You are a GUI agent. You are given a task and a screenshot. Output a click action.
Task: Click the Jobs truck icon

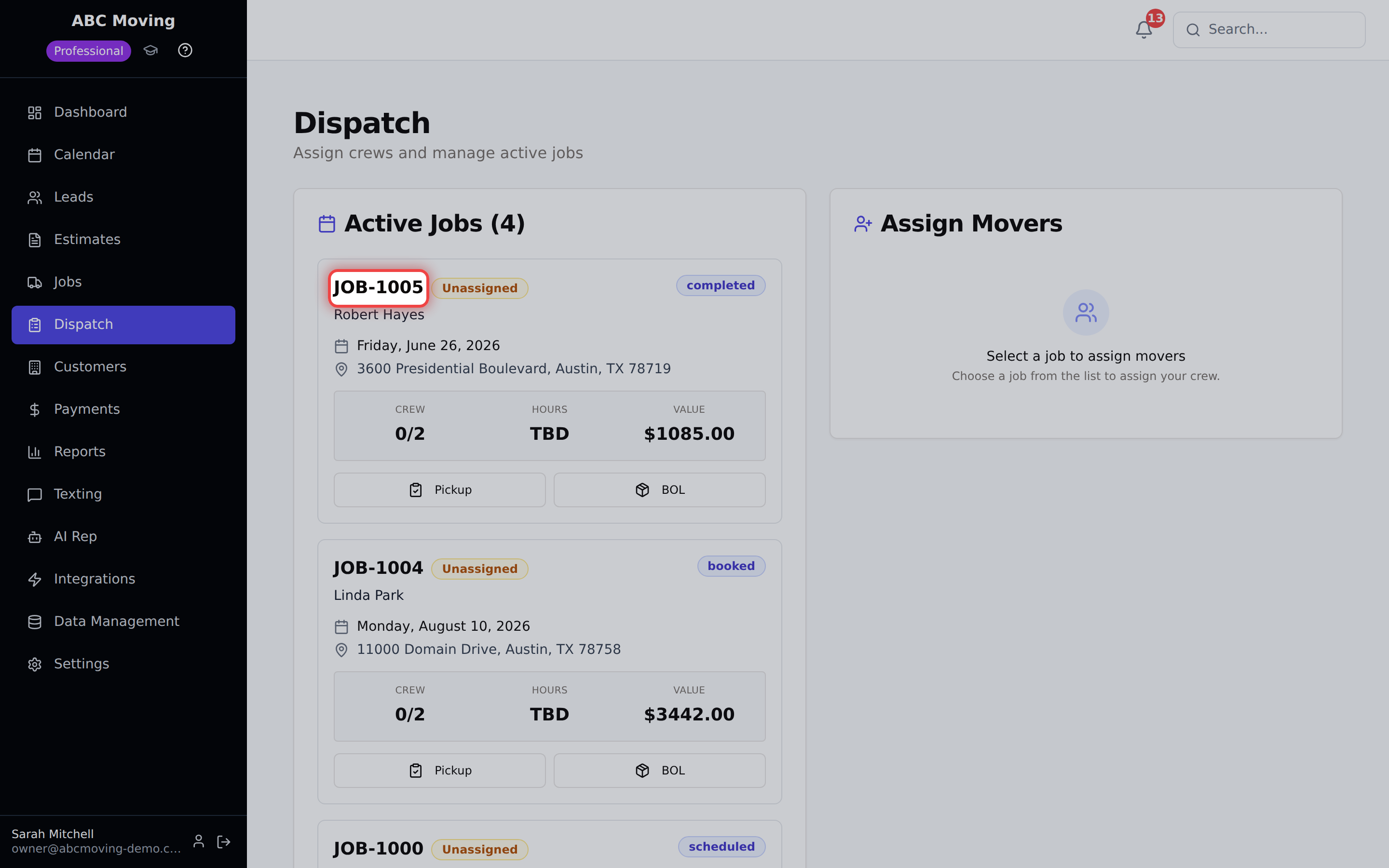[x=34, y=283]
